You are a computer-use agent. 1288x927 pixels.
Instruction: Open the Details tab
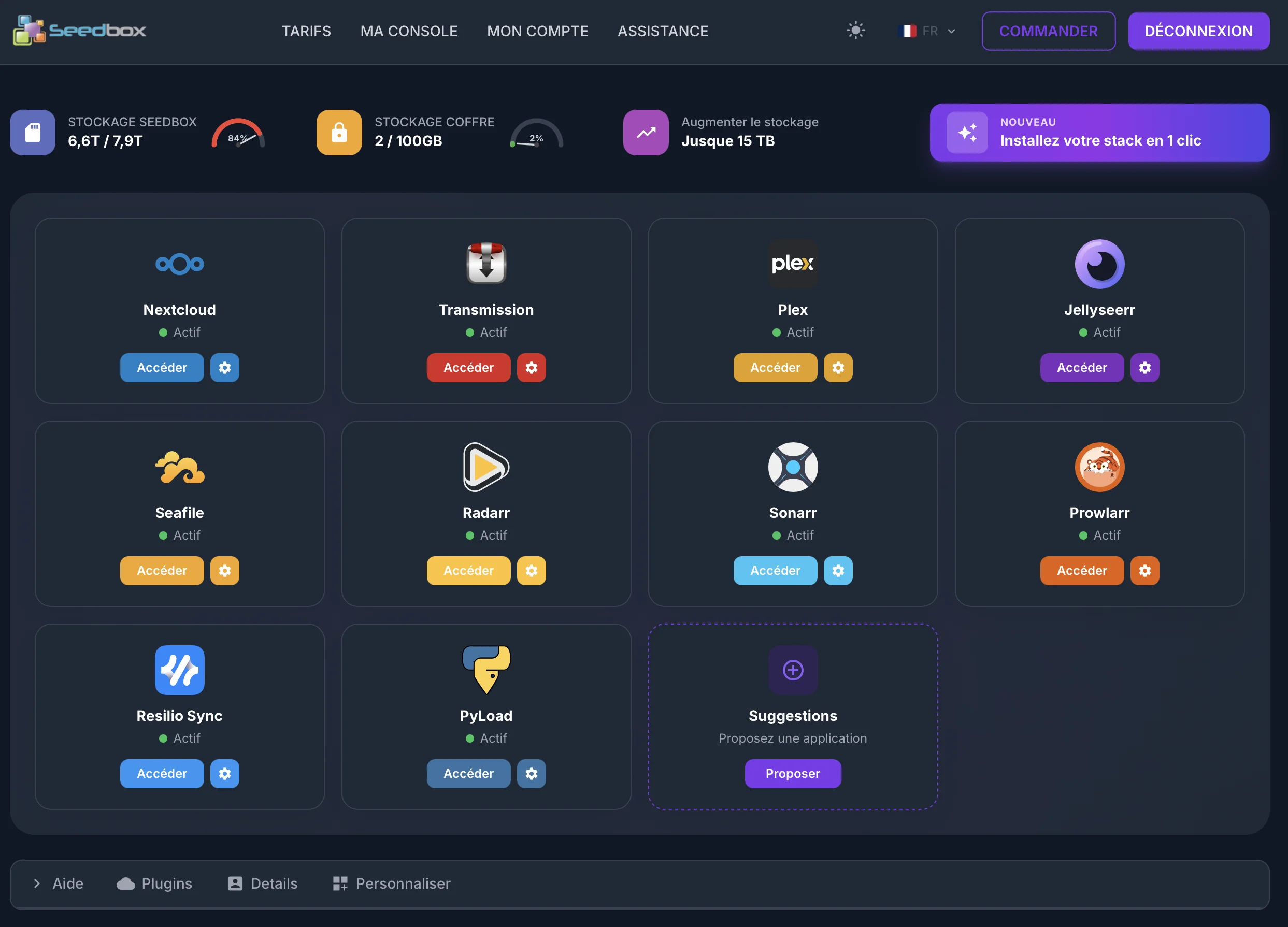pyautogui.click(x=262, y=883)
